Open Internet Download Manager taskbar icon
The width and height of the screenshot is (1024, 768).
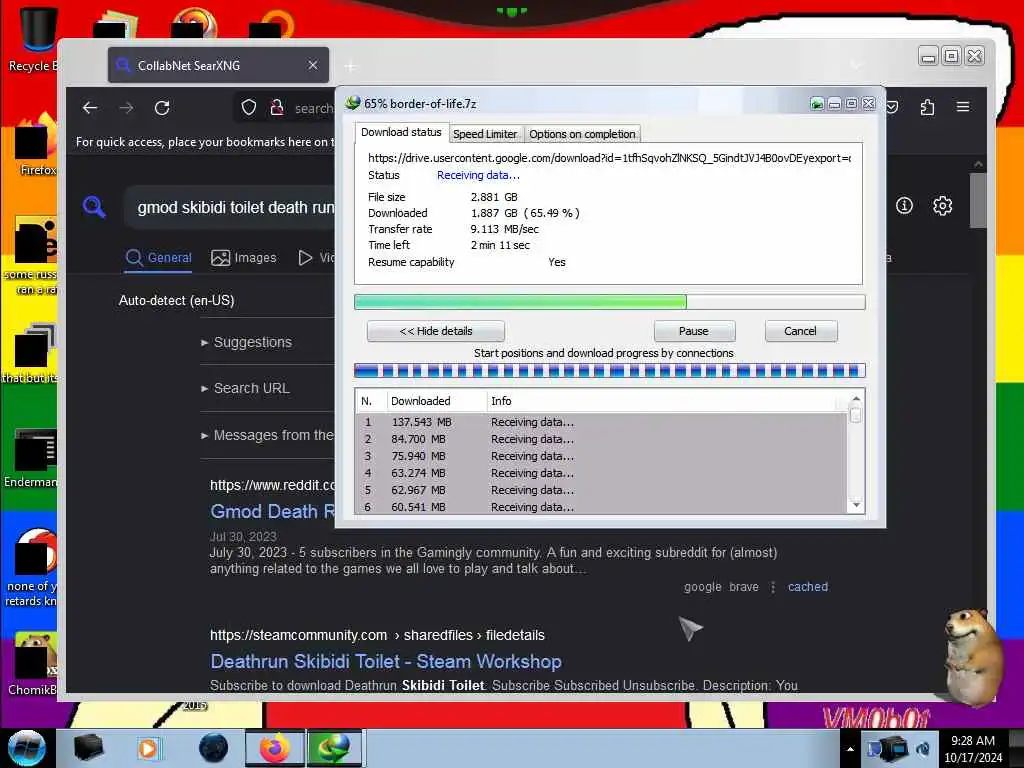(334, 748)
